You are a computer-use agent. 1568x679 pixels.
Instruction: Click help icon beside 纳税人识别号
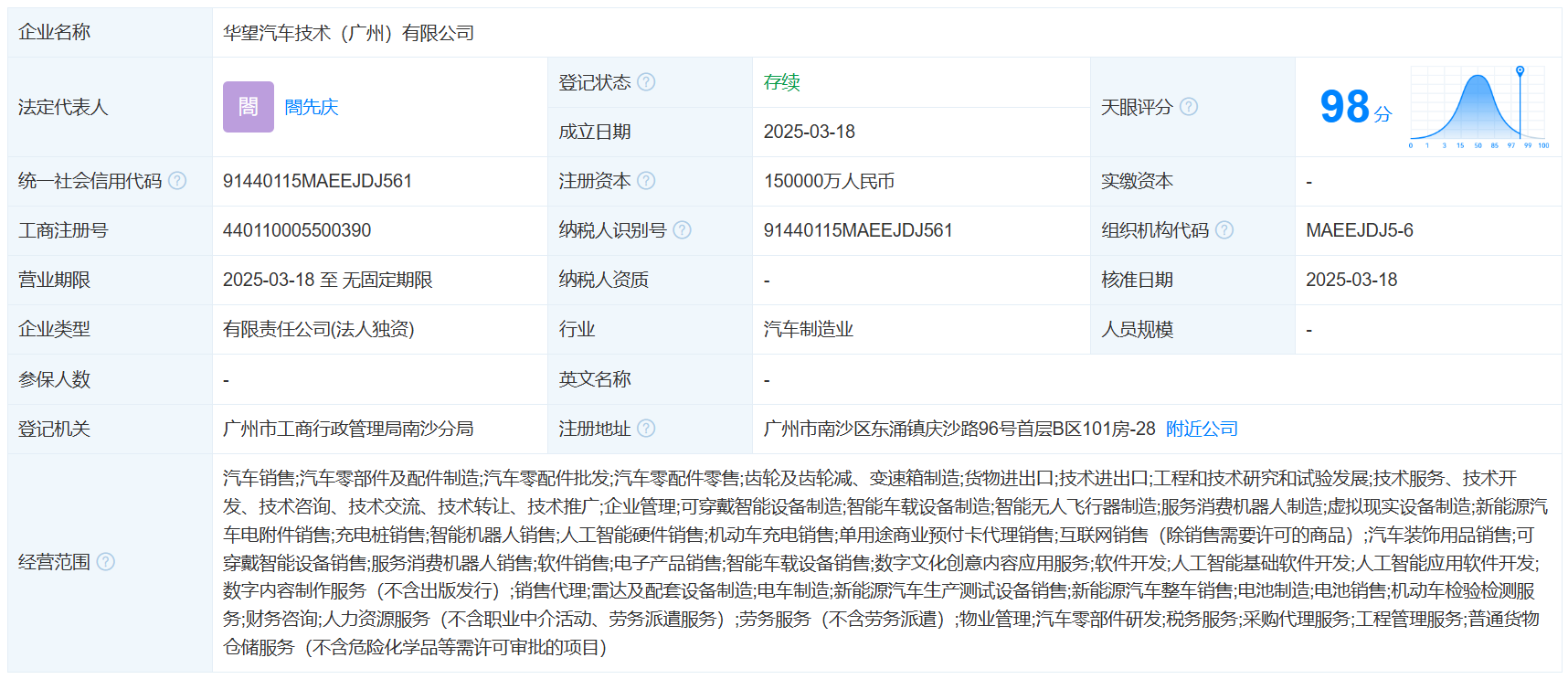pyautogui.click(x=682, y=230)
